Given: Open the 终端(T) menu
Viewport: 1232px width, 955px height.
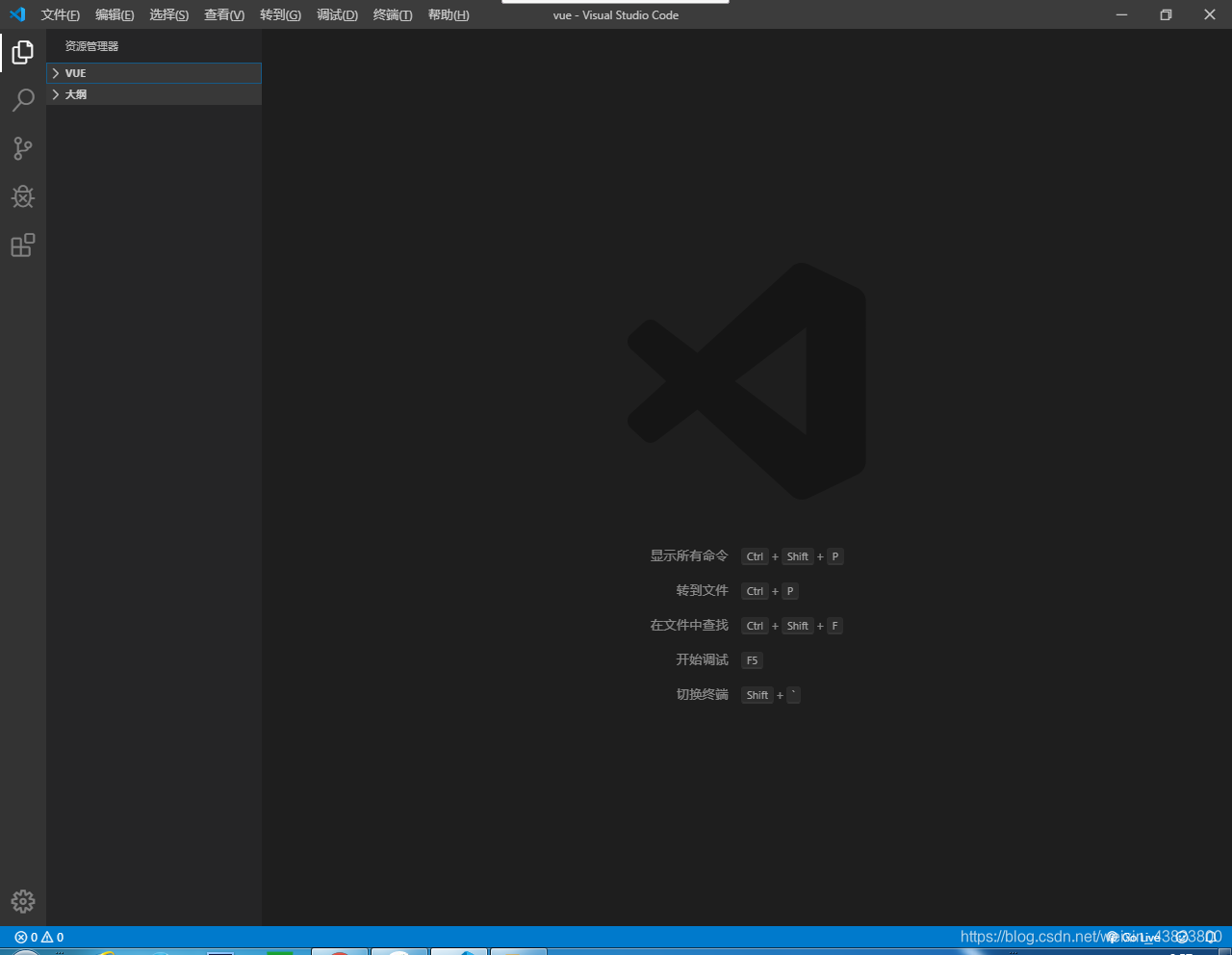Looking at the screenshot, I should (393, 14).
